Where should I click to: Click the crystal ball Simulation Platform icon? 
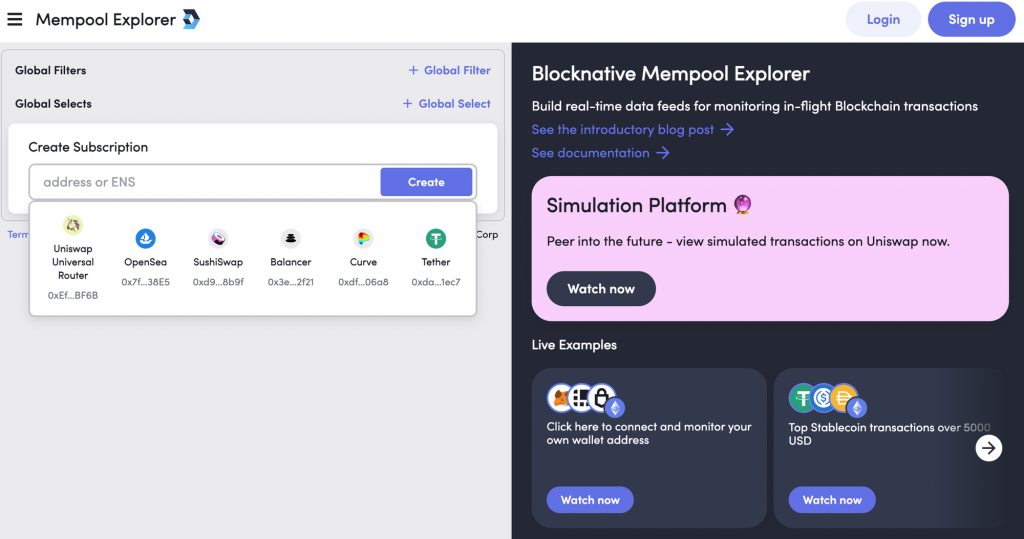[743, 204]
